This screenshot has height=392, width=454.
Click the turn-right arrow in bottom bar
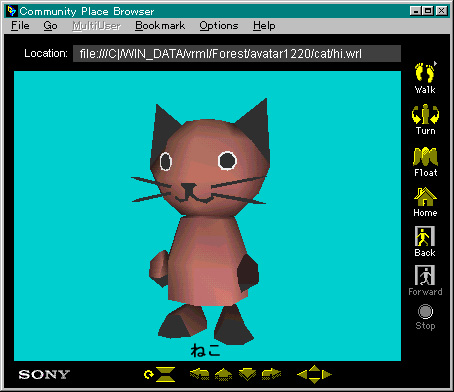(271, 374)
